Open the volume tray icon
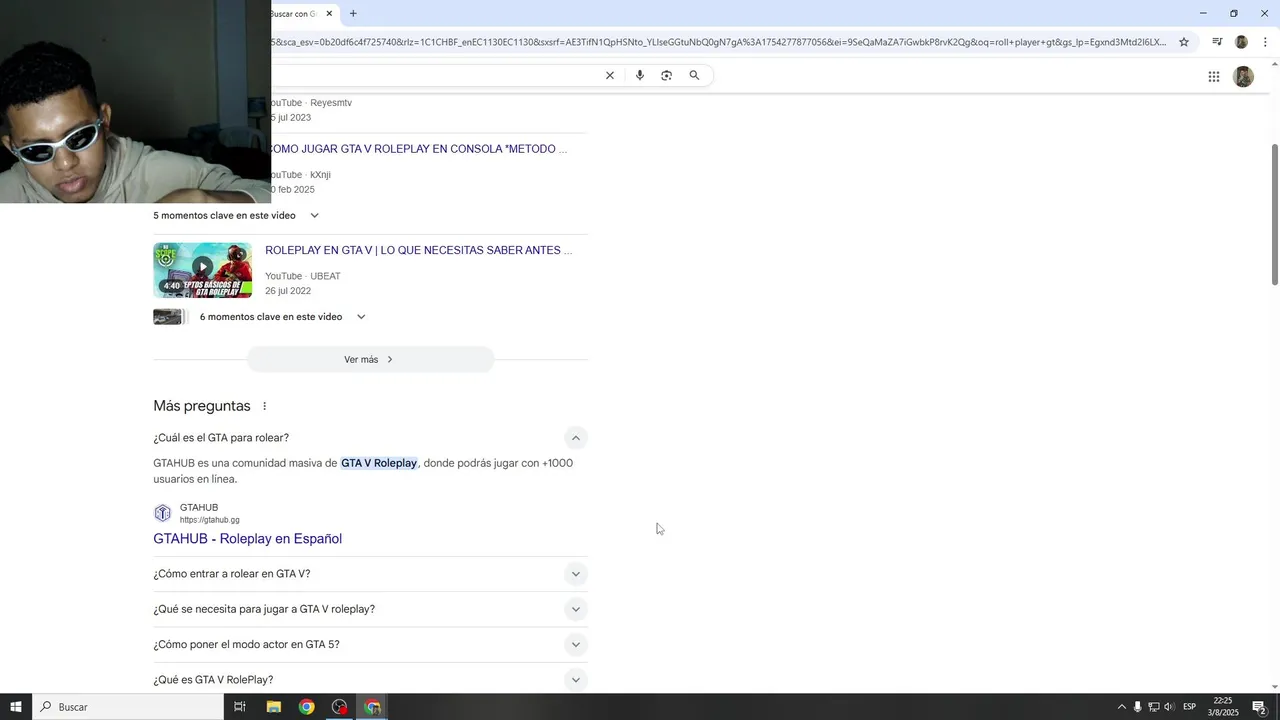 point(1169,707)
